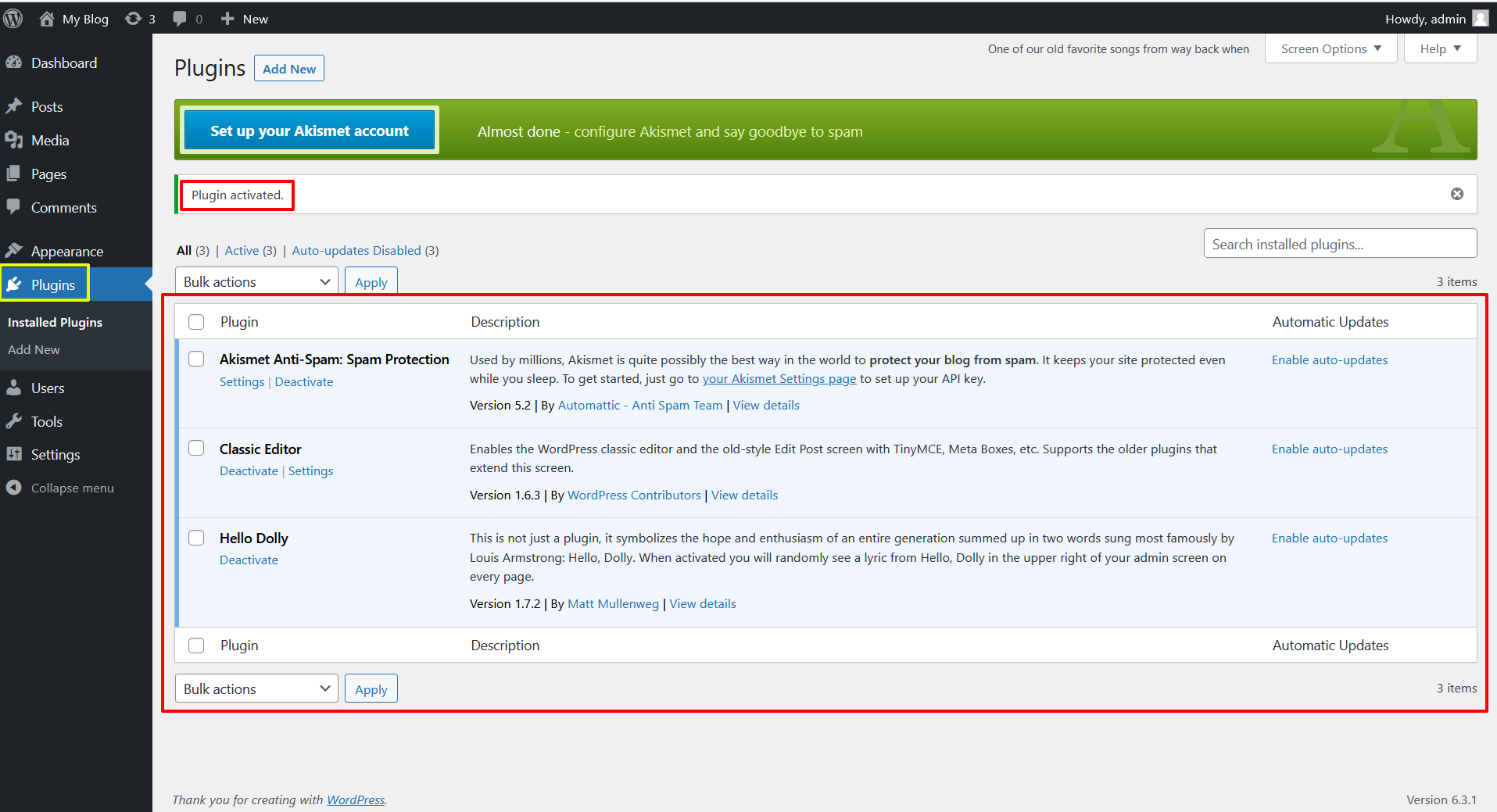
Task: Open Appearance via the brush icon
Action: pos(15,250)
